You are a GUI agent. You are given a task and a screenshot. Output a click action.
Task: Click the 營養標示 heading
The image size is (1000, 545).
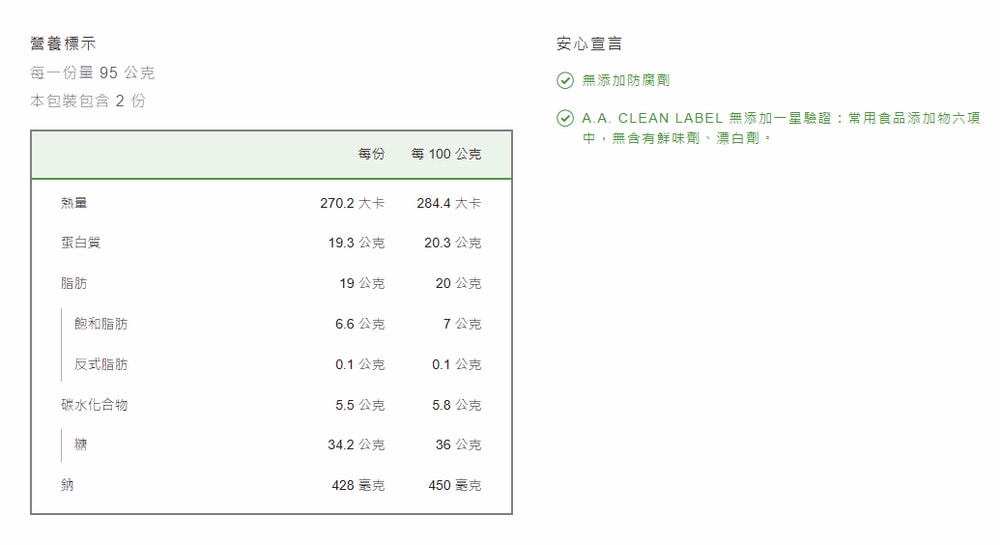tap(64, 44)
